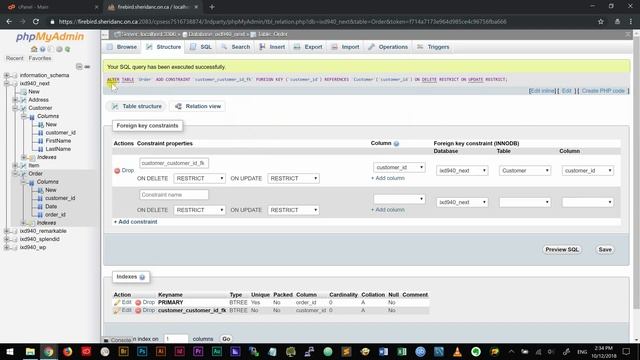Click the Create PHP code link
Screen dimensions: 640x360
click(603, 91)
